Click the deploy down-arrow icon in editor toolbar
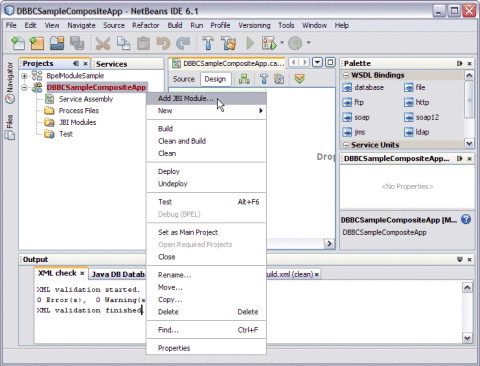The width and height of the screenshot is (480, 366). tap(299, 79)
